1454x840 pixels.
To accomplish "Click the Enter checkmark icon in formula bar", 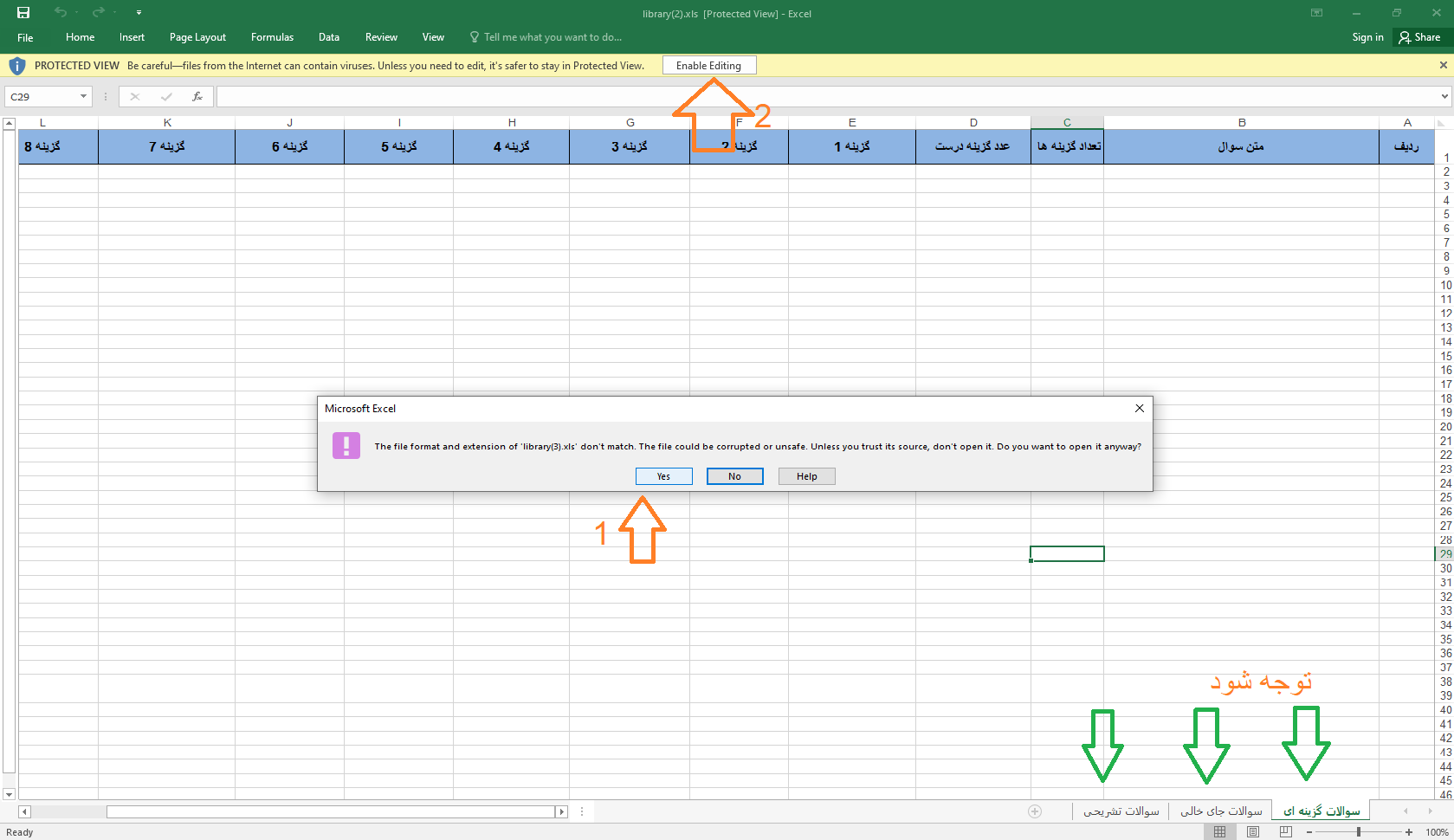I will [166, 97].
